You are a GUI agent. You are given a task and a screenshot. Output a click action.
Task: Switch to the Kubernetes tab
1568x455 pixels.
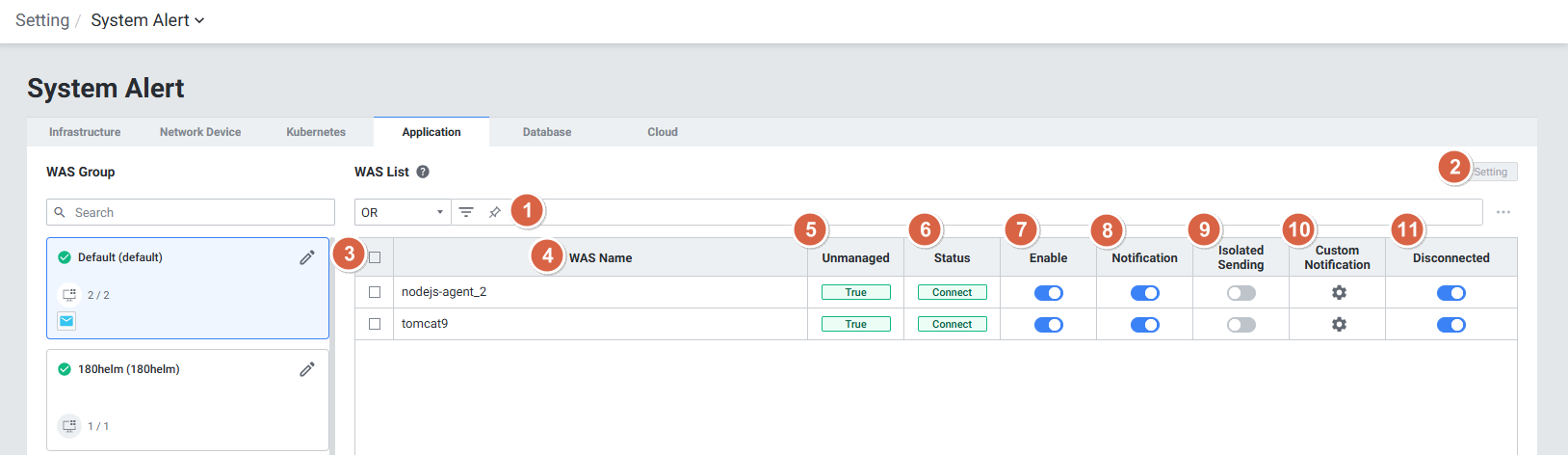pos(316,132)
